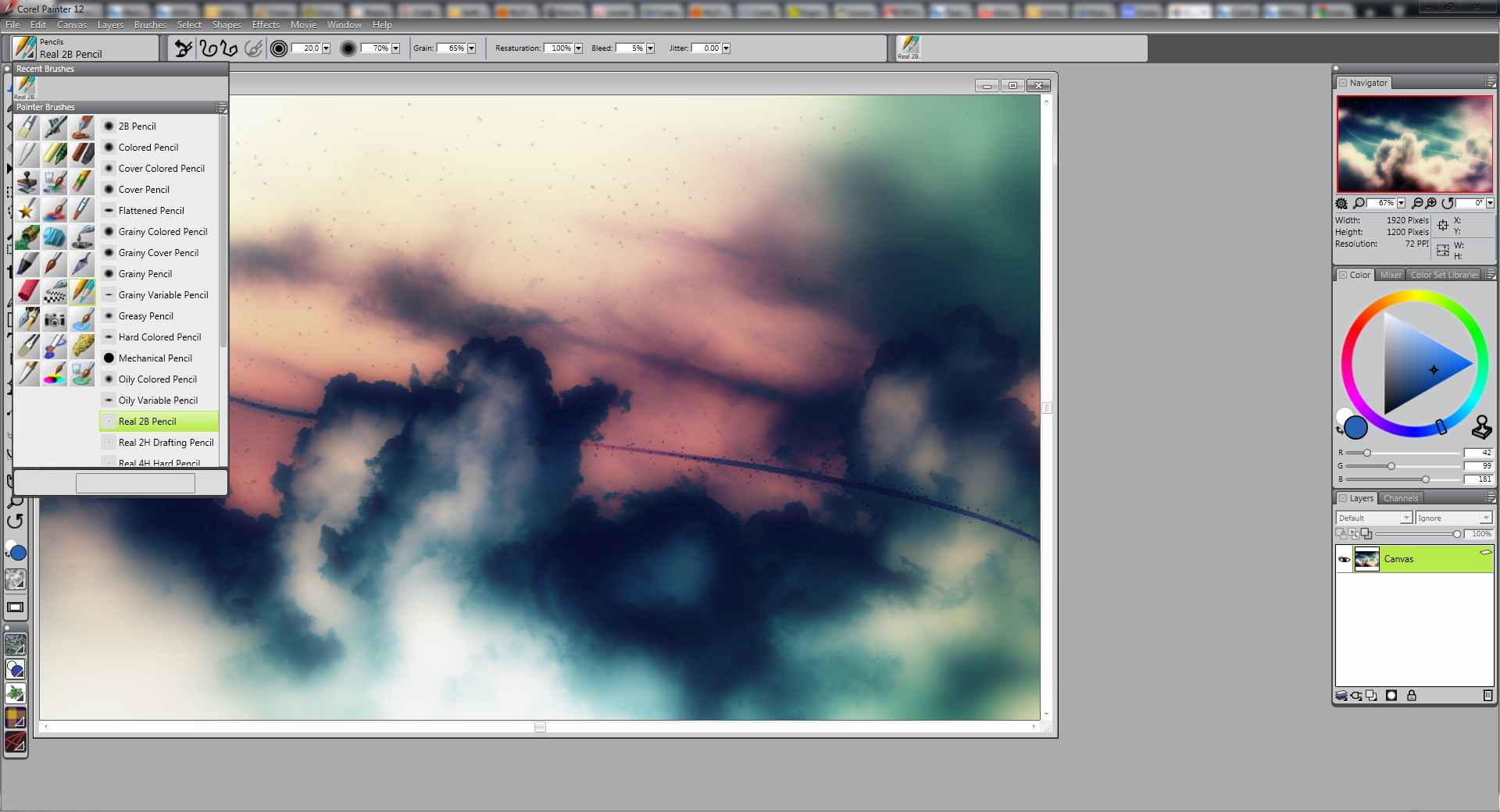This screenshot has width=1500, height=812.
Task: Delete layer with trash icon
Action: [1487, 696]
